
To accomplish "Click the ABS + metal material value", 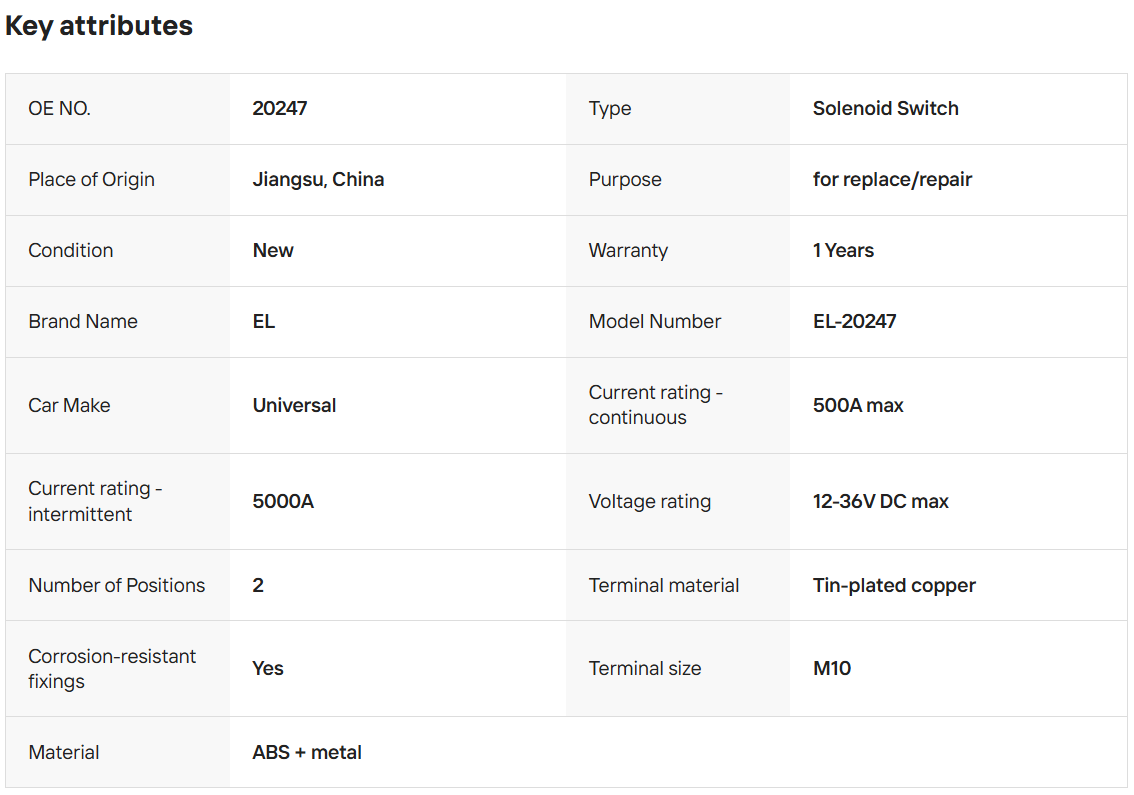I will pos(307,752).
